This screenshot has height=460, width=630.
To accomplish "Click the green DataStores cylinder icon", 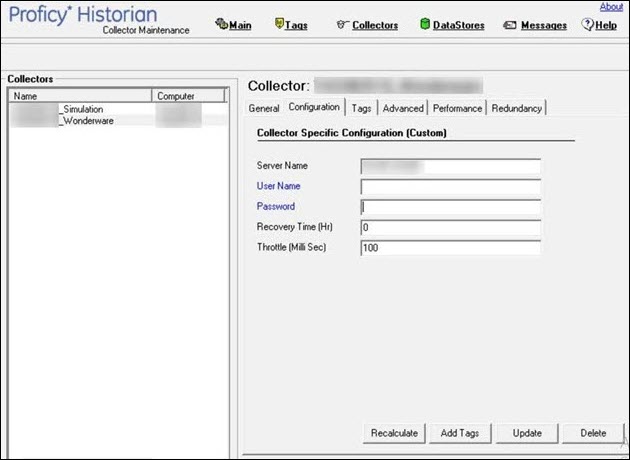I will 425,24.
